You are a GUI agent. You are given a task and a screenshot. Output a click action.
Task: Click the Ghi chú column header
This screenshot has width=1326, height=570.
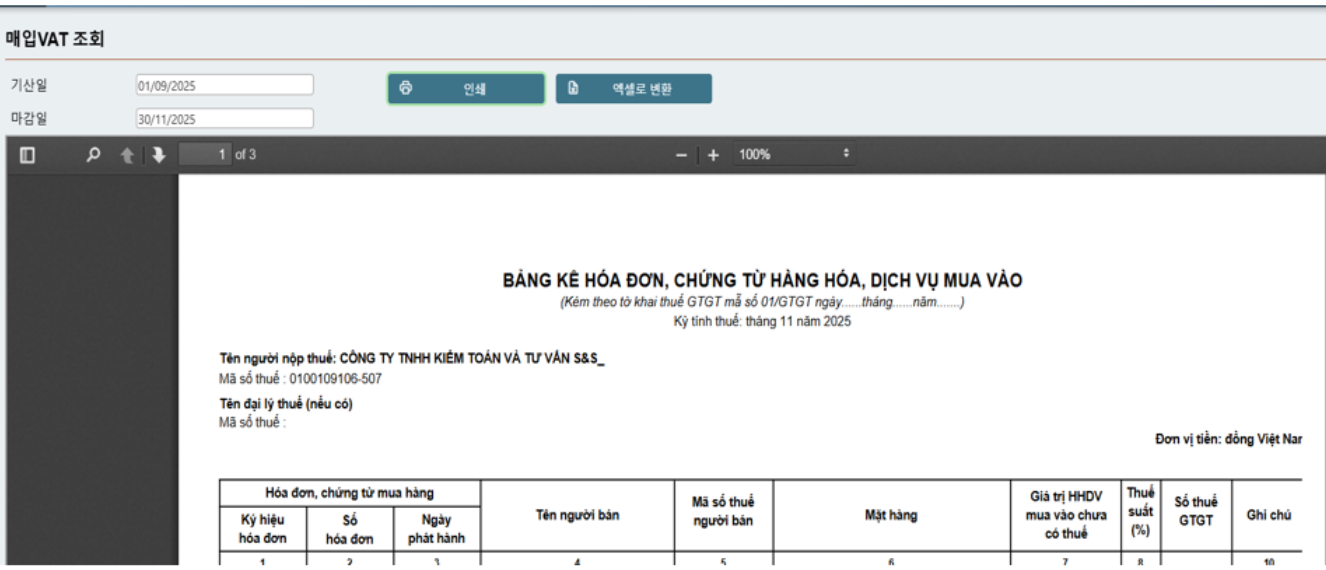click(x=1268, y=515)
